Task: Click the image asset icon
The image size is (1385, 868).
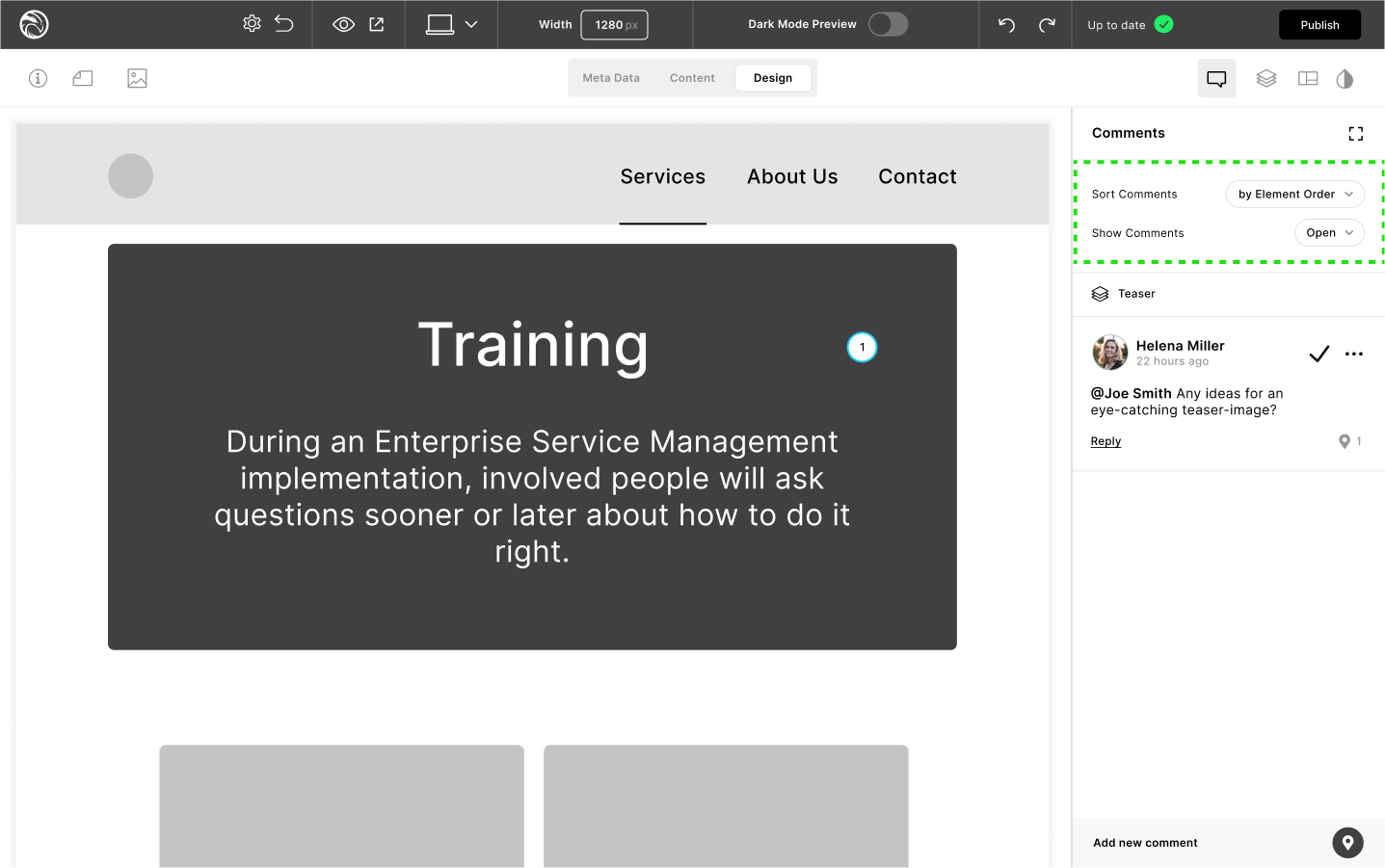Action: 137,78
